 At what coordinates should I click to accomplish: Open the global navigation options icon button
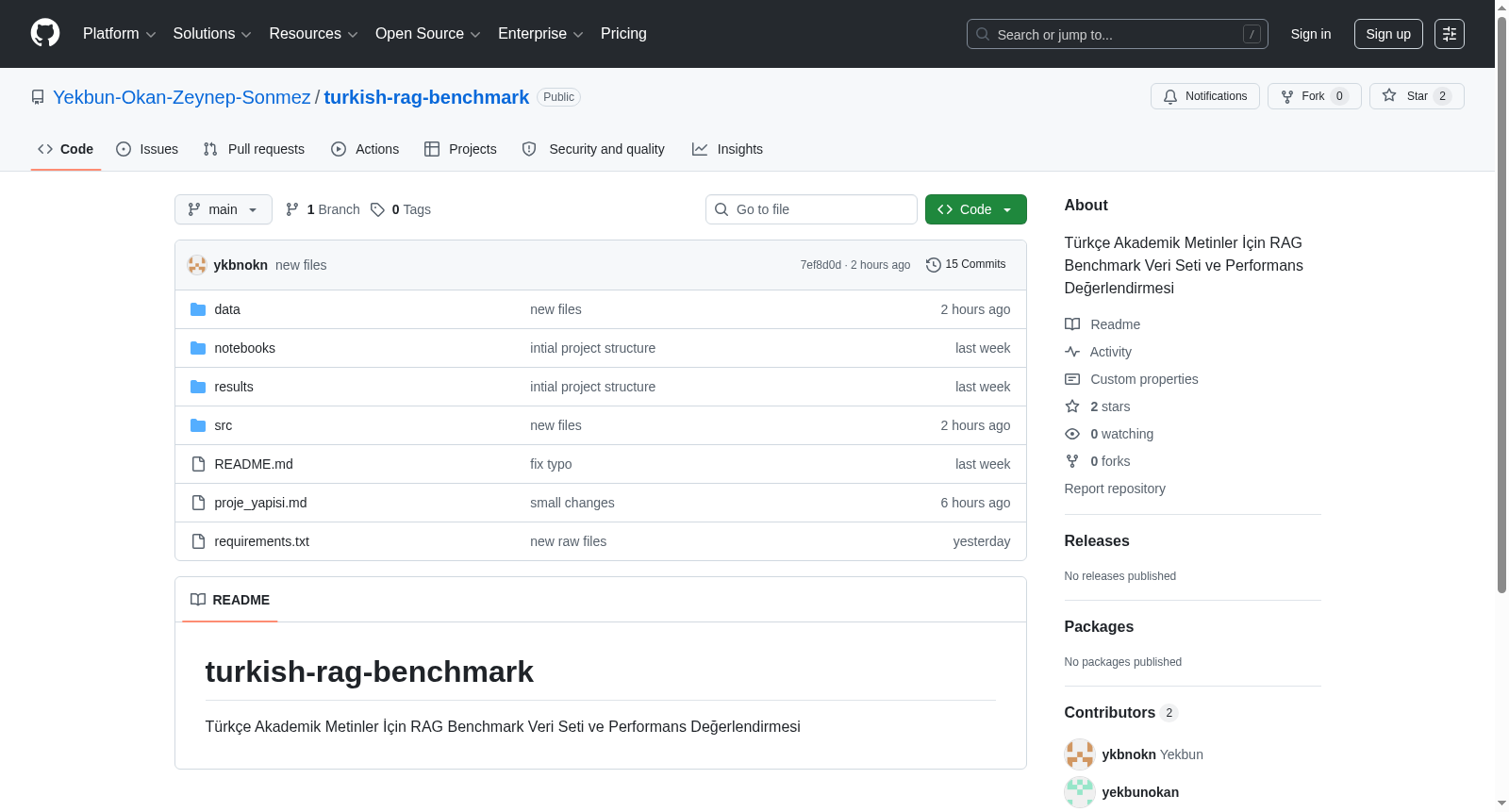pos(1450,34)
